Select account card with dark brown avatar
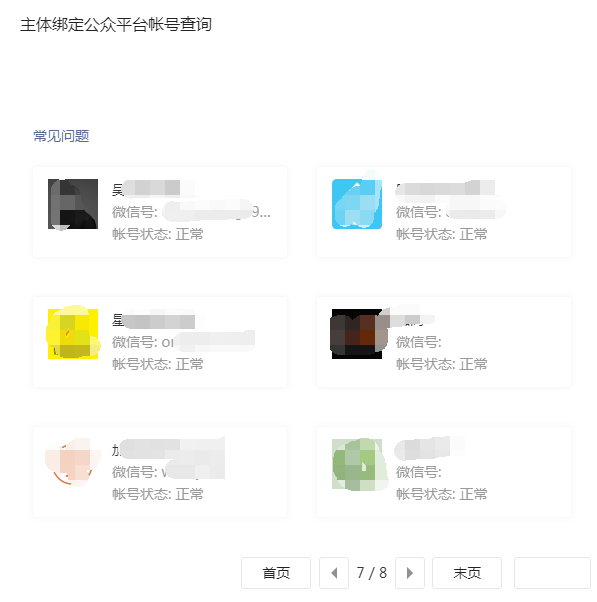597x602 pixels. (x=444, y=342)
